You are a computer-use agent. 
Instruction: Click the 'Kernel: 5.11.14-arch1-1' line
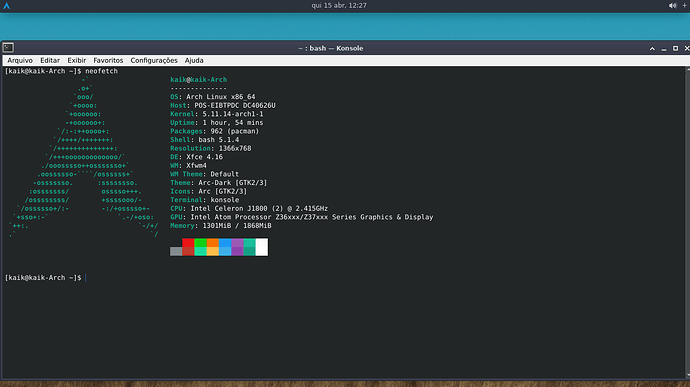click(217, 114)
